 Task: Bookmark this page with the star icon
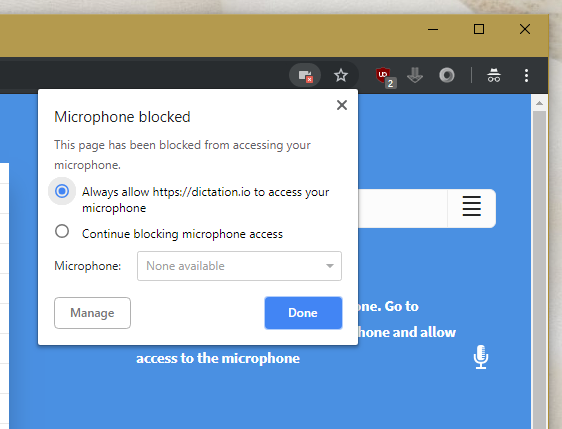[x=340, y=75]
